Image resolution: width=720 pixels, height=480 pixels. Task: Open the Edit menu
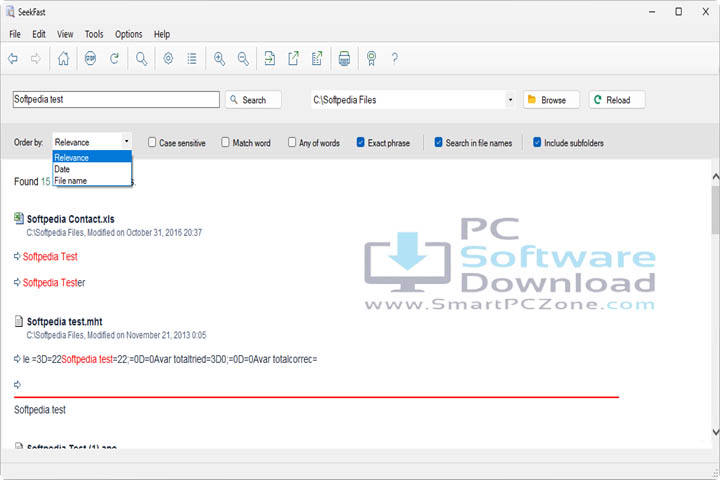[x=39, y=34]
